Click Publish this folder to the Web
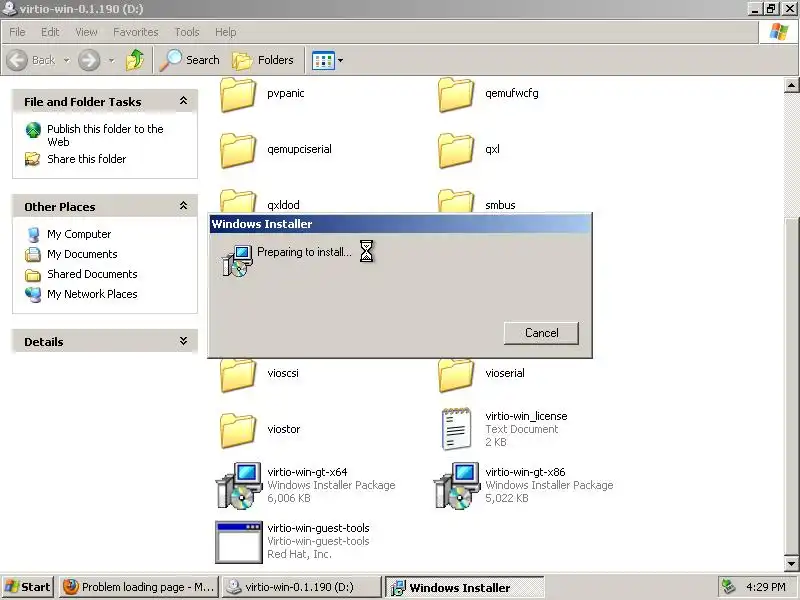The image size is (800, 600). point(105,135)
